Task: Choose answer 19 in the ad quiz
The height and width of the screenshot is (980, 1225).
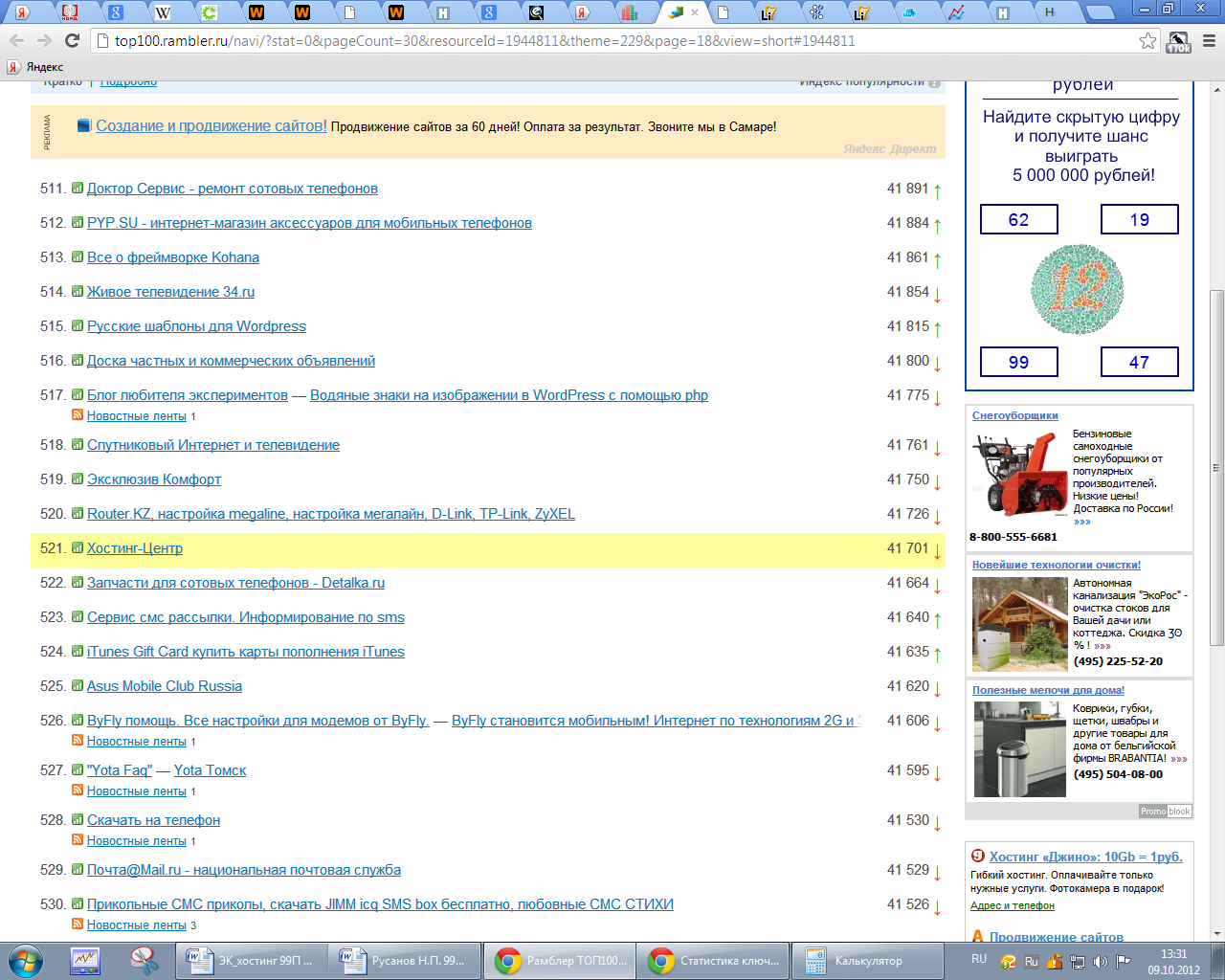Action: coord(1140,219)
